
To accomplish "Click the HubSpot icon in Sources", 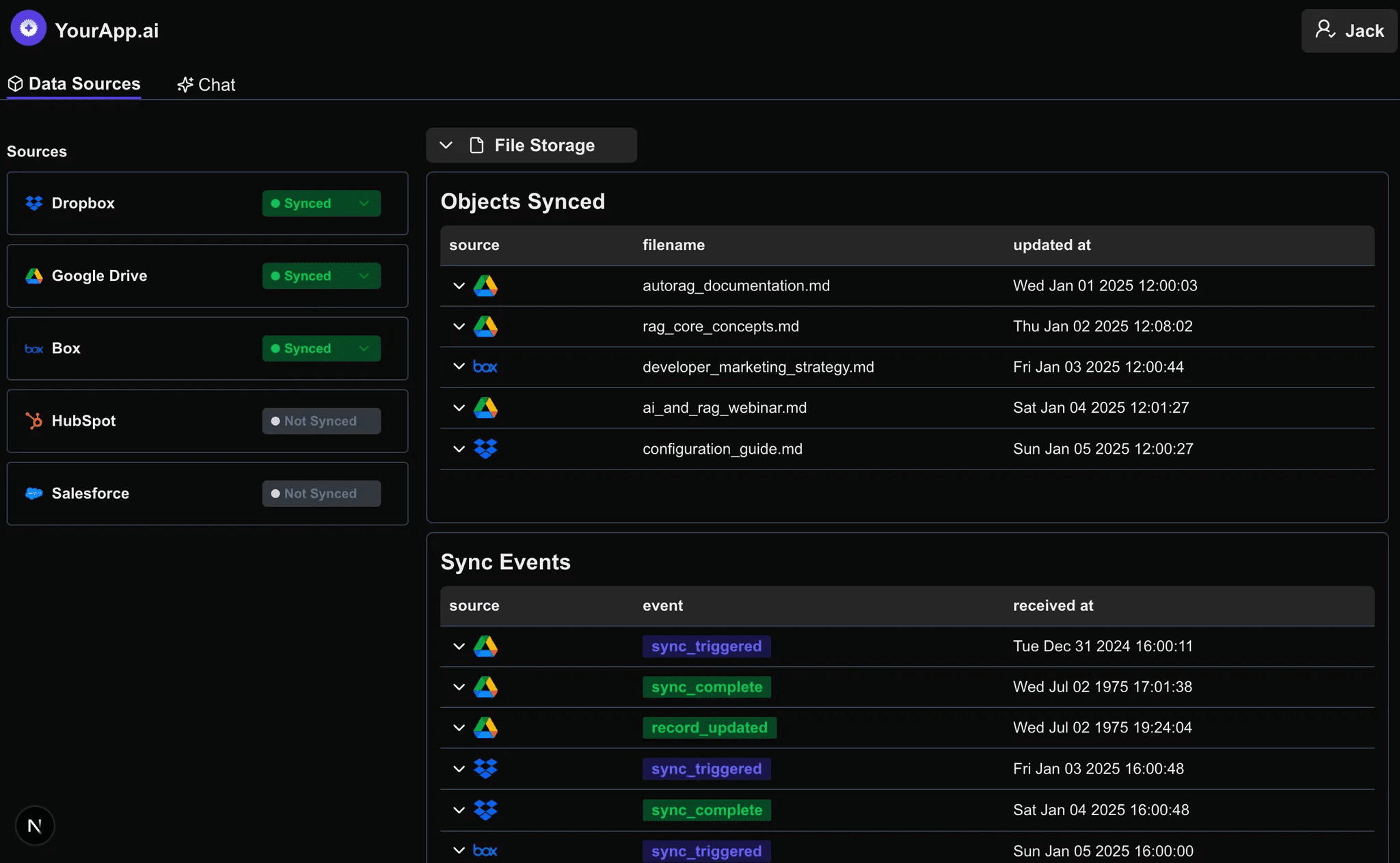I will coord(33,421).
